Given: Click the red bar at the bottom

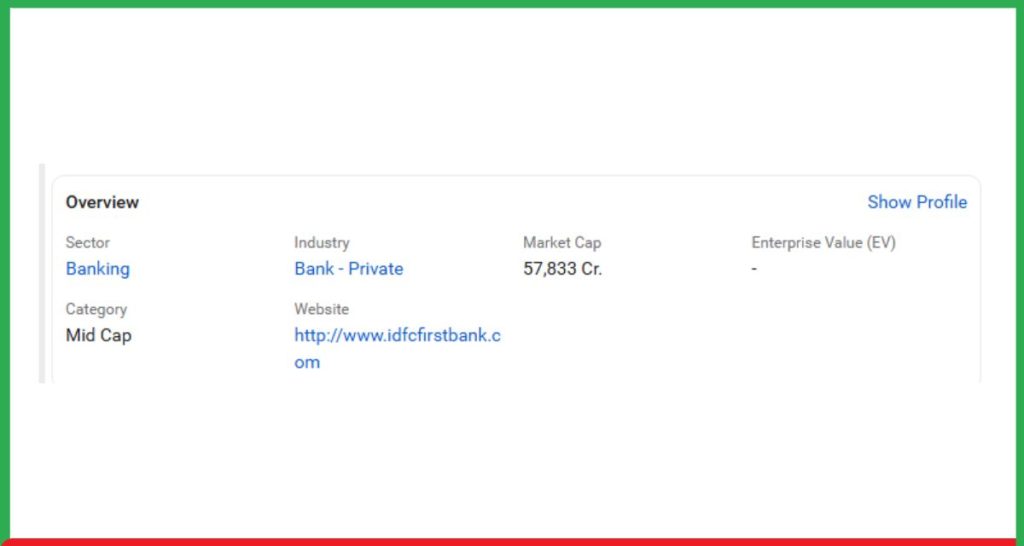Looking at the screenshot, I should 512,541.
